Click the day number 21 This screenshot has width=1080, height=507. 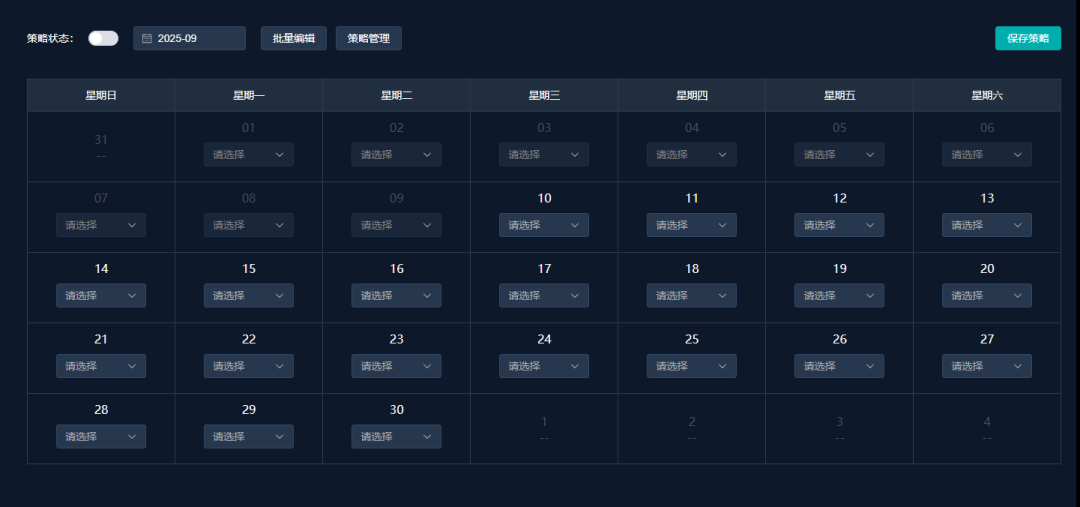(101, 340)
